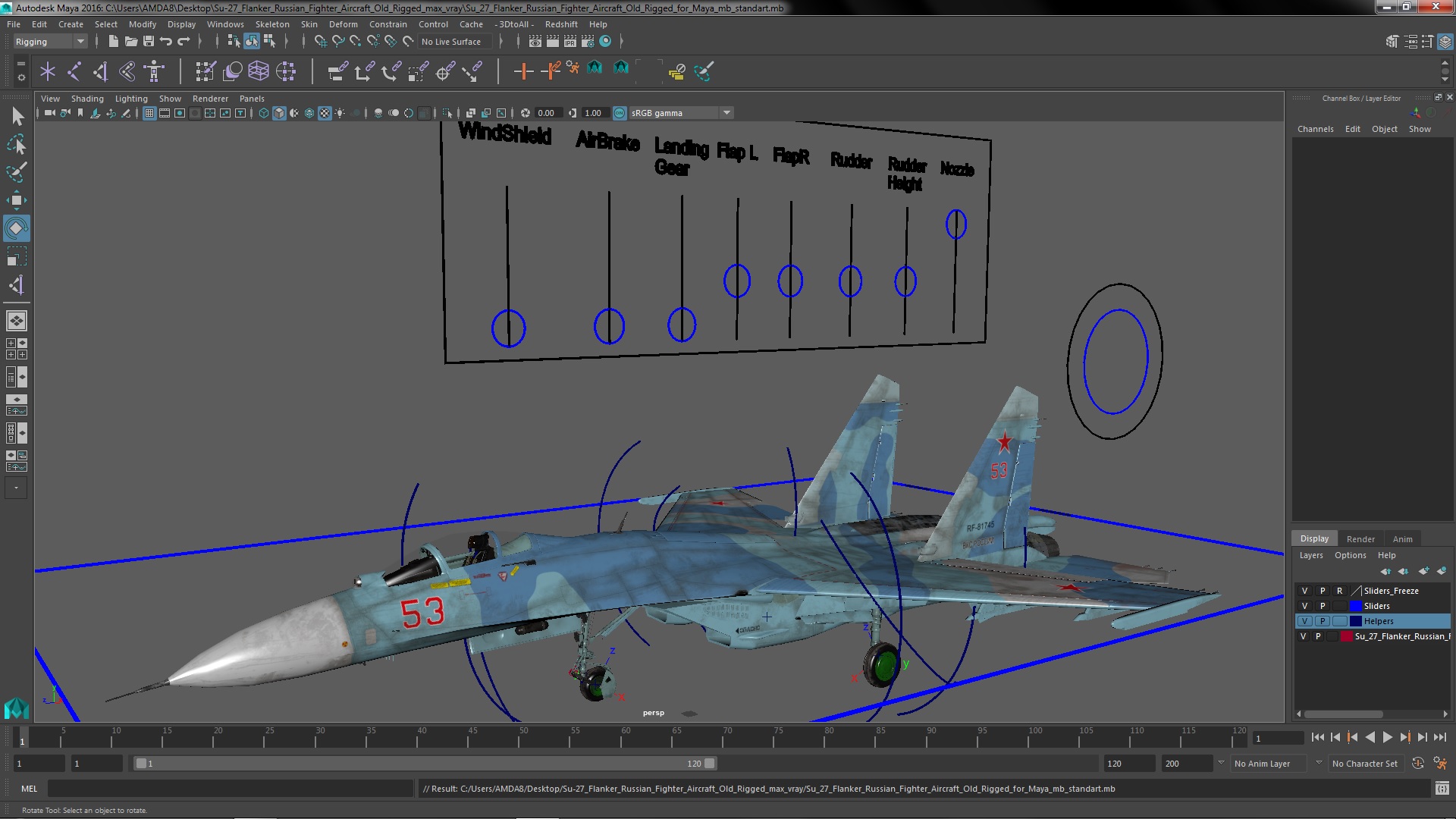Select the Move tool in toolbox
The width and height of the screenshot is (1456, 819).
pos(16,200)
